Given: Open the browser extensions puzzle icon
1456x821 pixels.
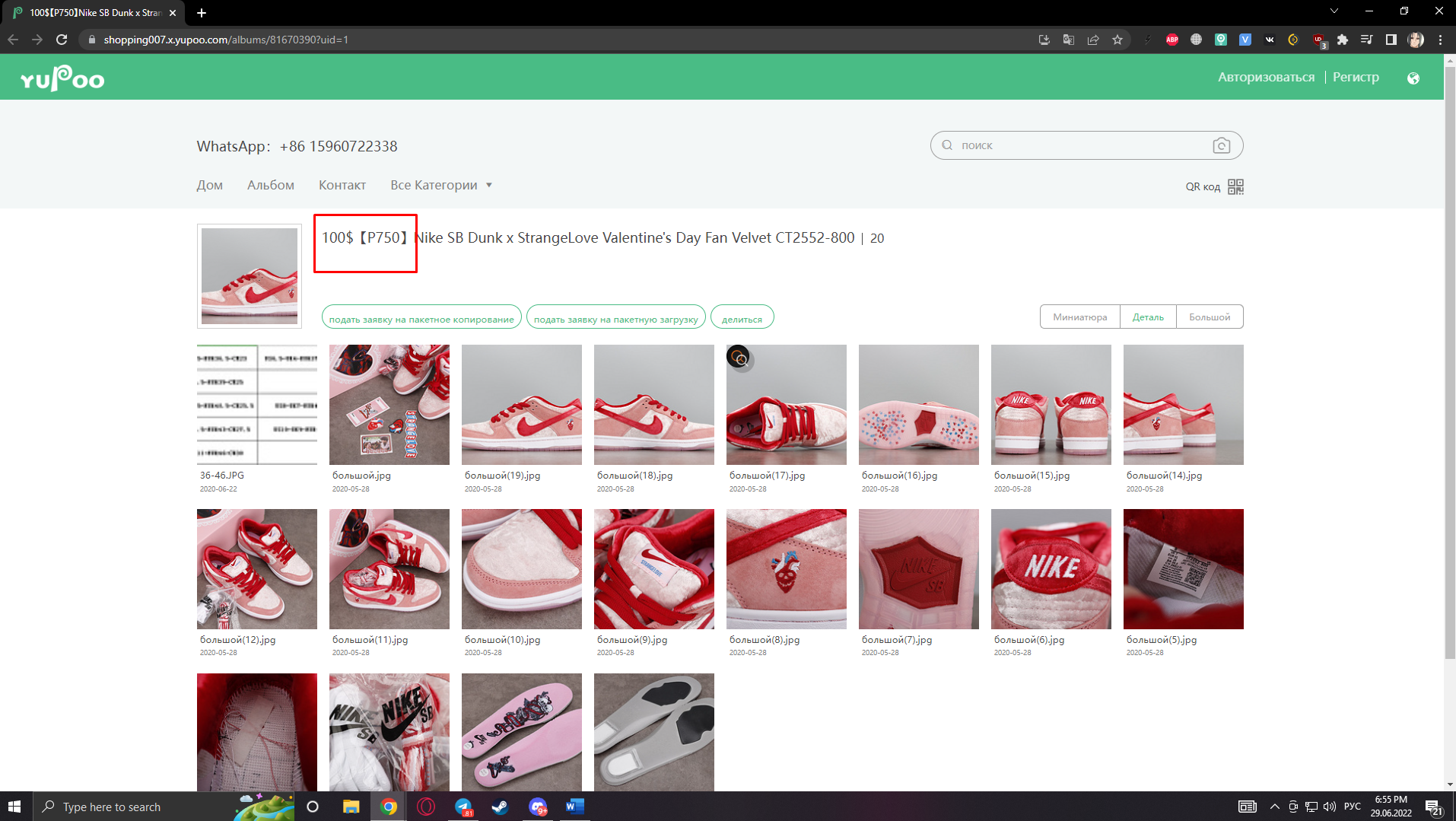Looking at the screenshot, I should pyautogui.click(x=1343, y=40).
